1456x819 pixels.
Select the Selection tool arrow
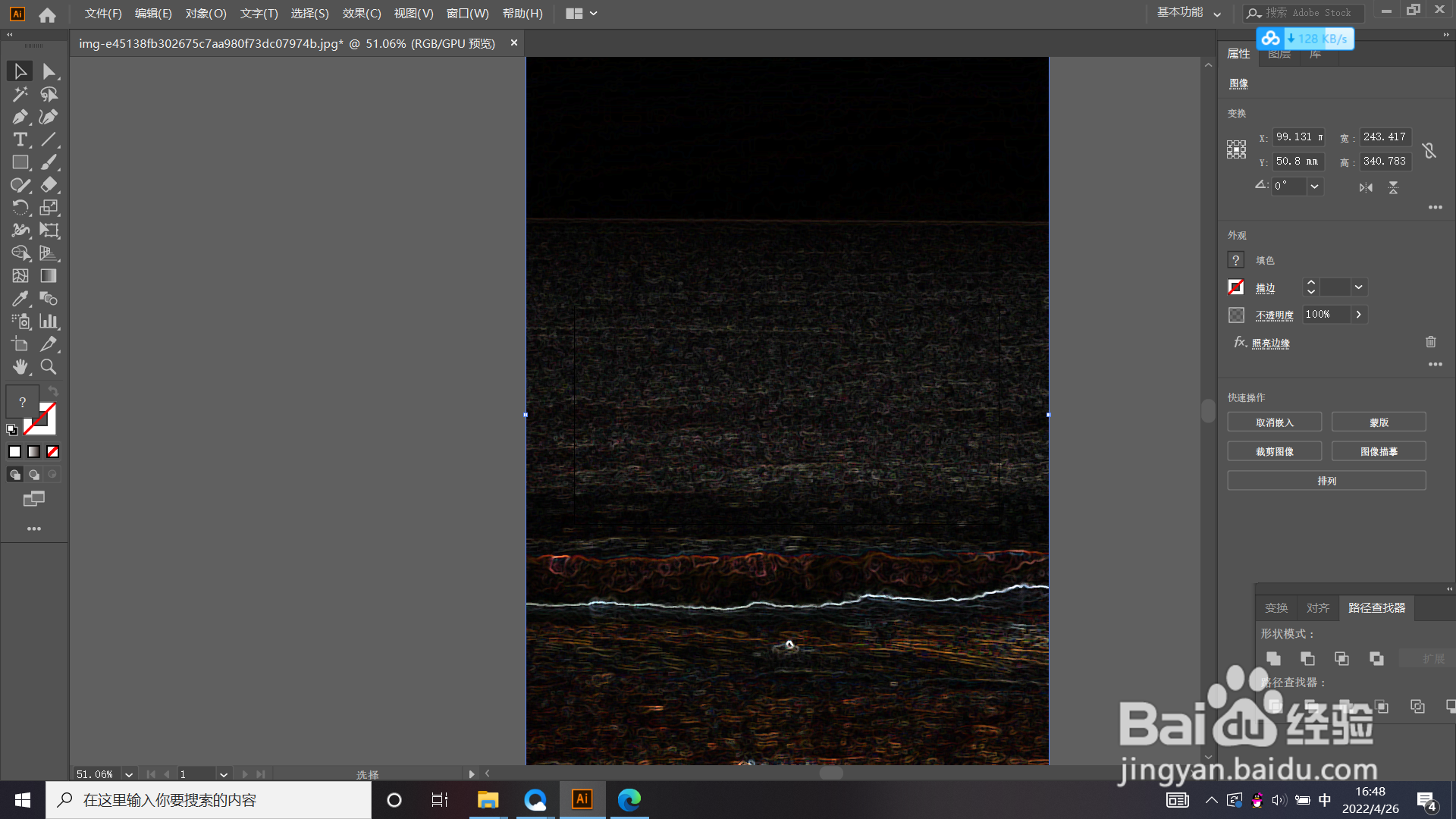20,71
